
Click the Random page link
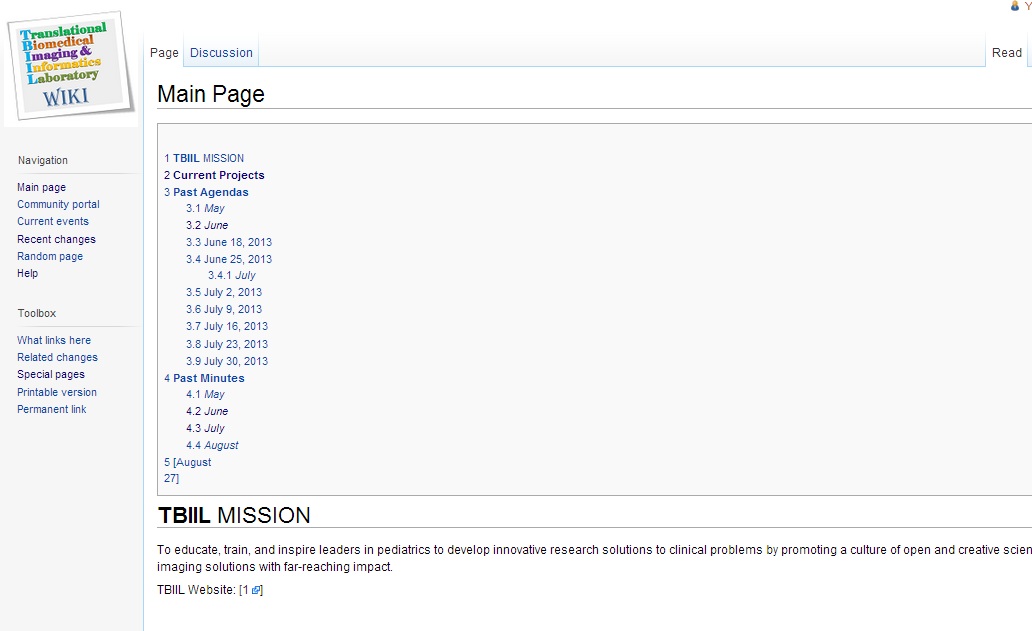(50, 256)
